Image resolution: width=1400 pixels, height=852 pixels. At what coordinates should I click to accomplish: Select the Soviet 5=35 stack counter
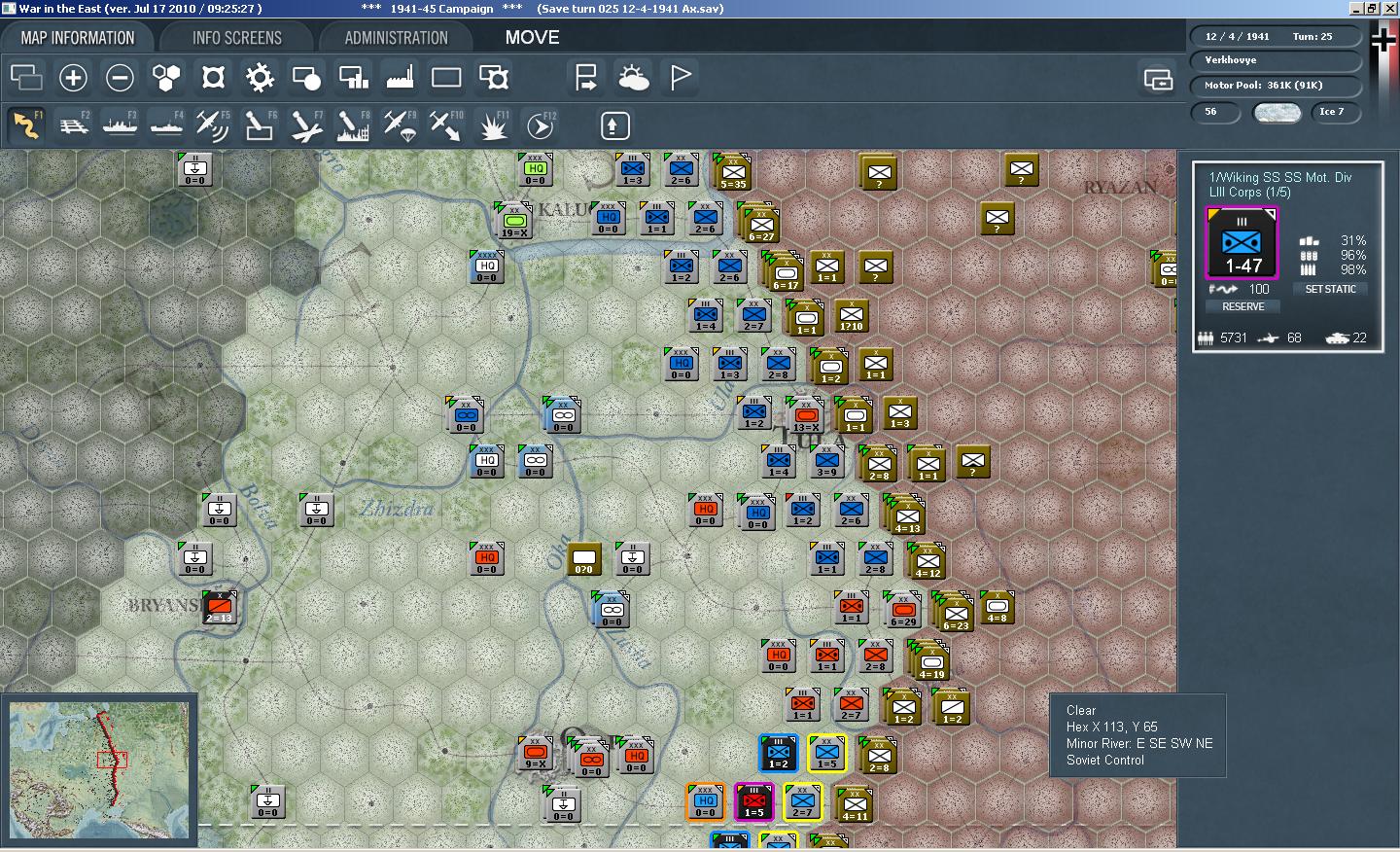coord(733,173)
